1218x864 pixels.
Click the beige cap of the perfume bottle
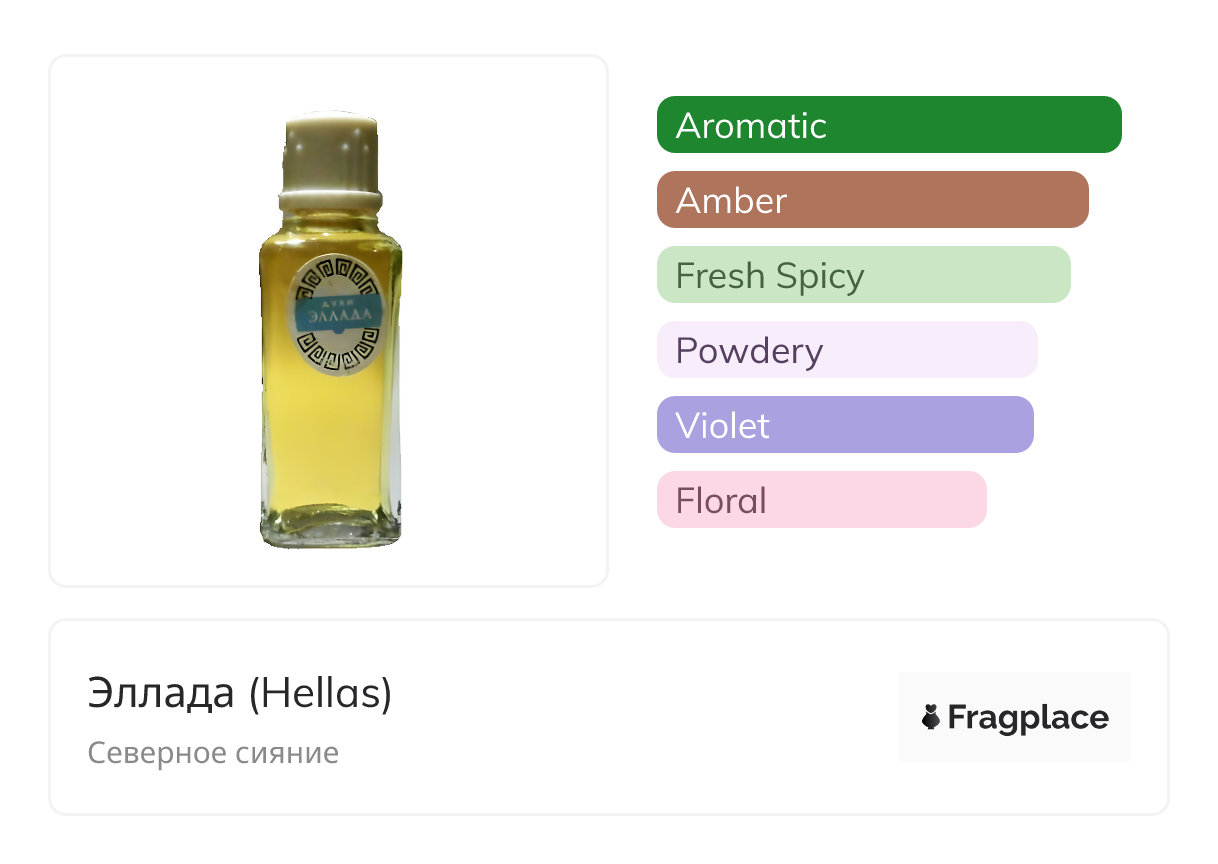331,148
